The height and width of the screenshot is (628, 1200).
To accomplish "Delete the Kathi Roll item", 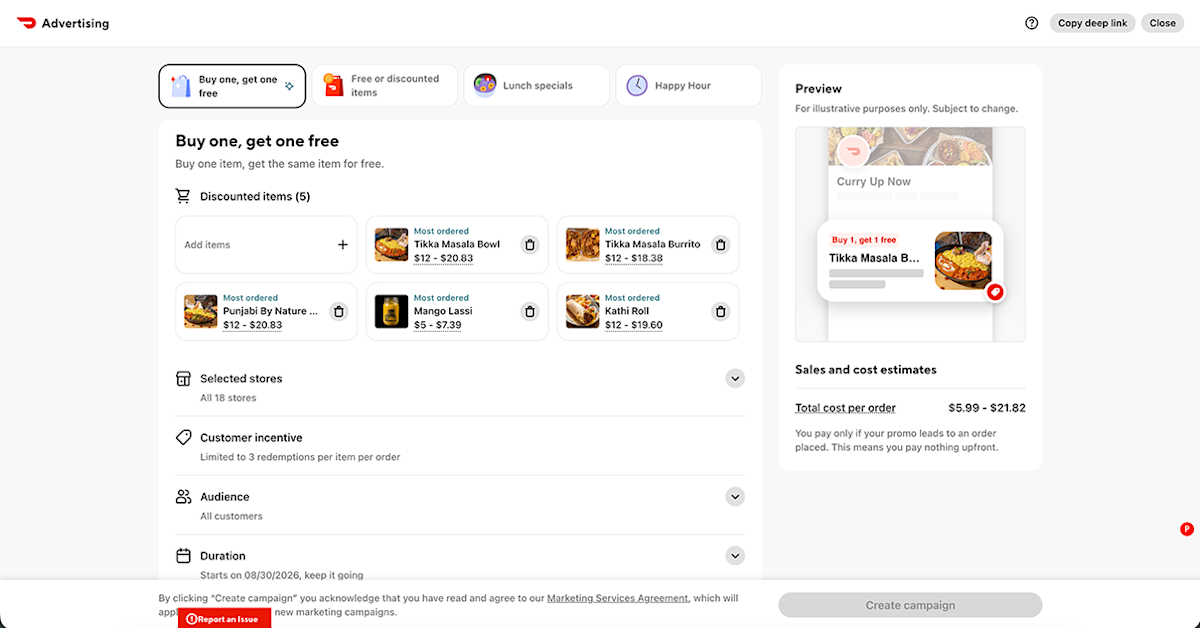I will click(x=720, y=312).
